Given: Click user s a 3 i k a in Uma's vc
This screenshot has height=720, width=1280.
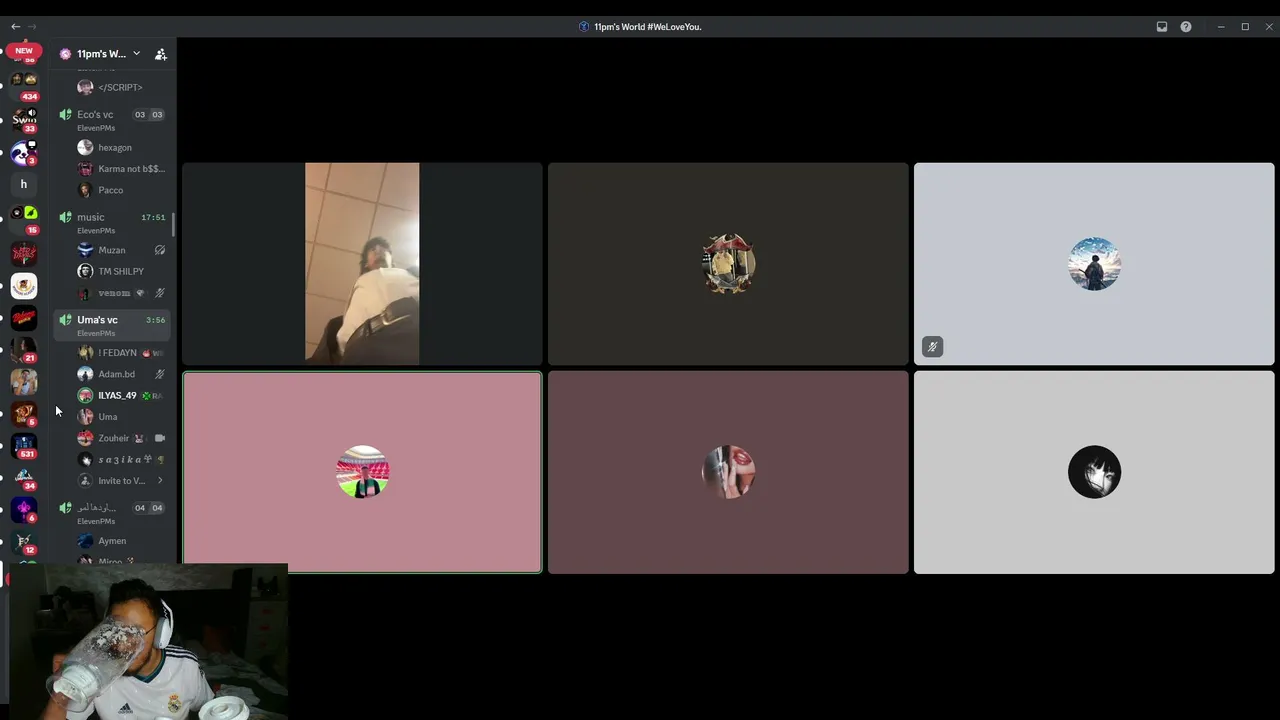Looking at the screenshot, I should [x=120, y=460].
